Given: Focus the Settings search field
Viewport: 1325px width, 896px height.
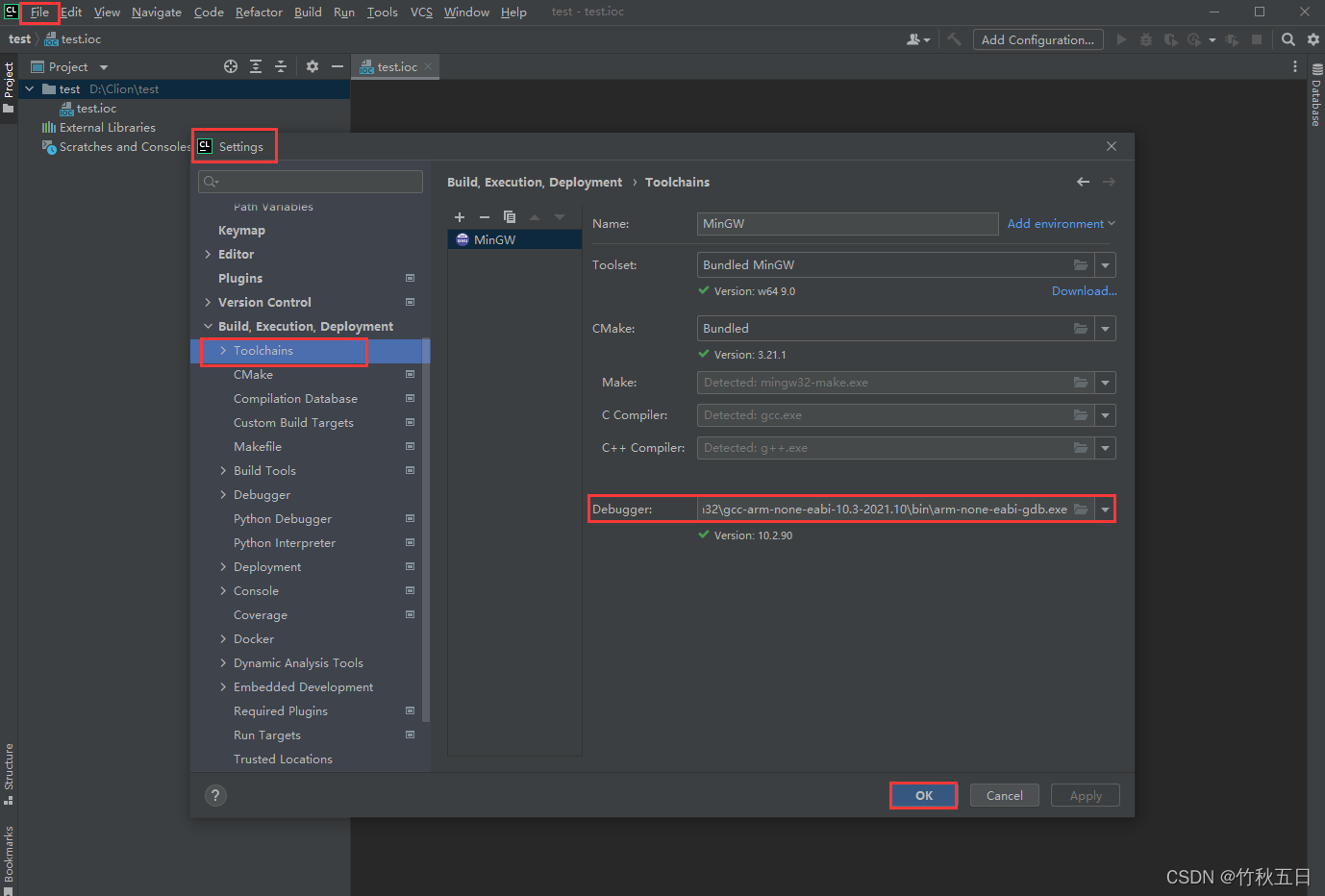Looking at the screenshot, I should [311, 182].
